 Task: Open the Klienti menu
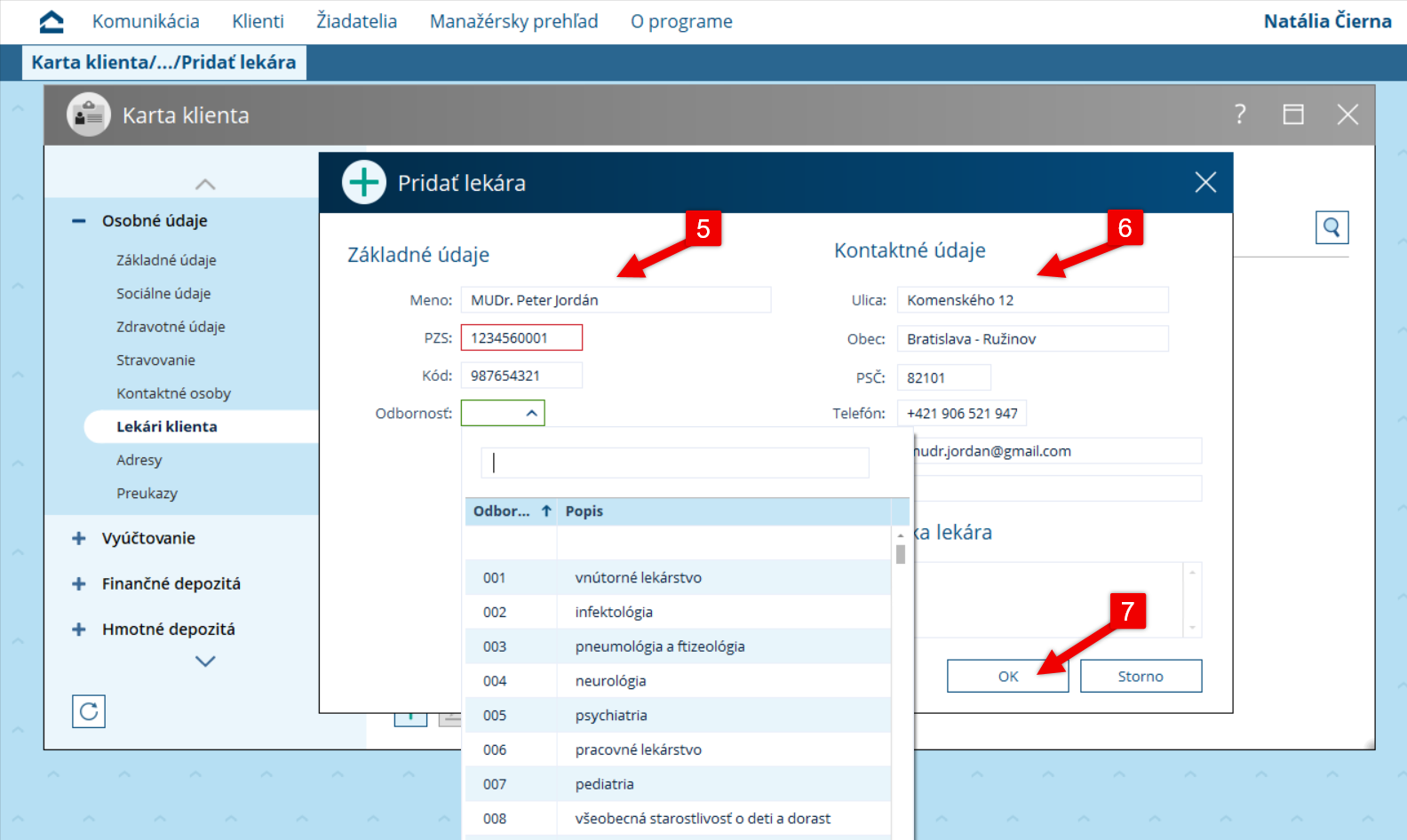click(x=258, y=21)
